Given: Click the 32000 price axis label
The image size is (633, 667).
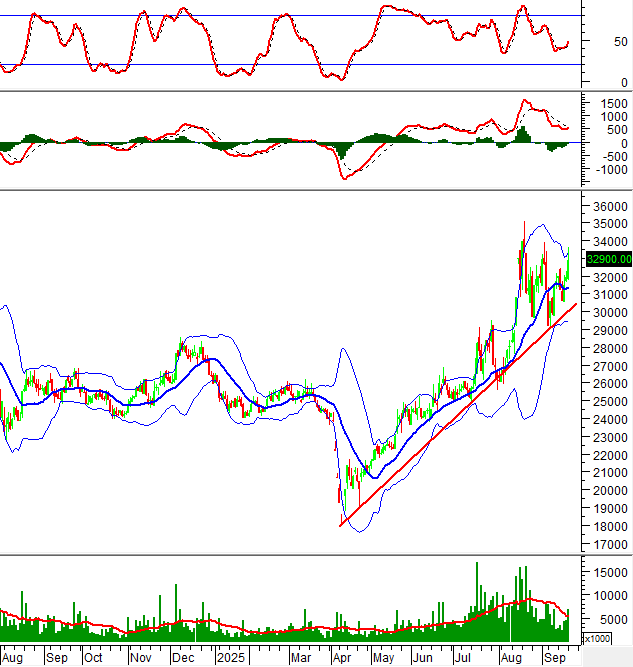Looking at the screenshot, I should point(610,277).
